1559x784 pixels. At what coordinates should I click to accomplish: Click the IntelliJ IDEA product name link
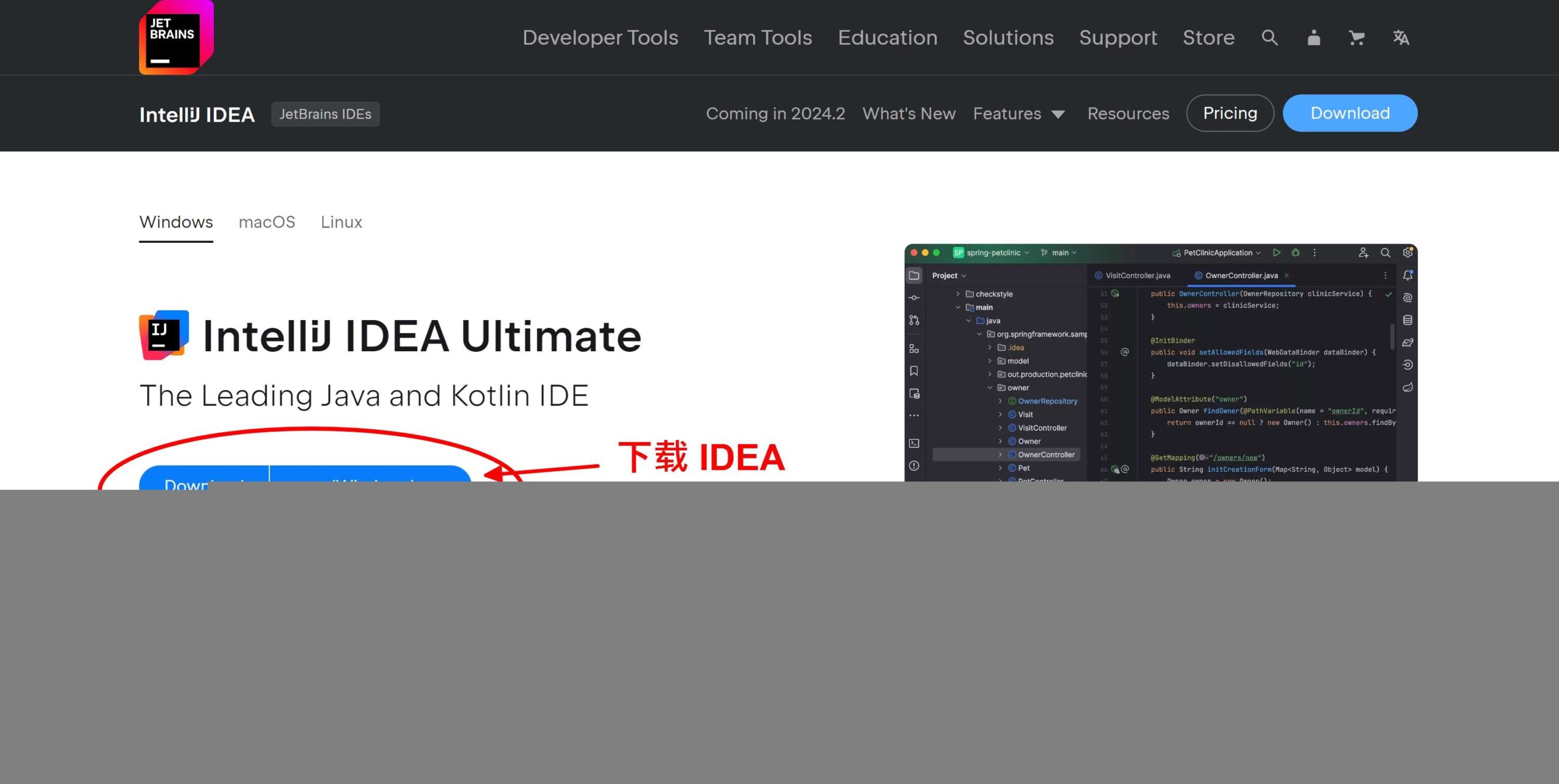[x=197, y=114]
